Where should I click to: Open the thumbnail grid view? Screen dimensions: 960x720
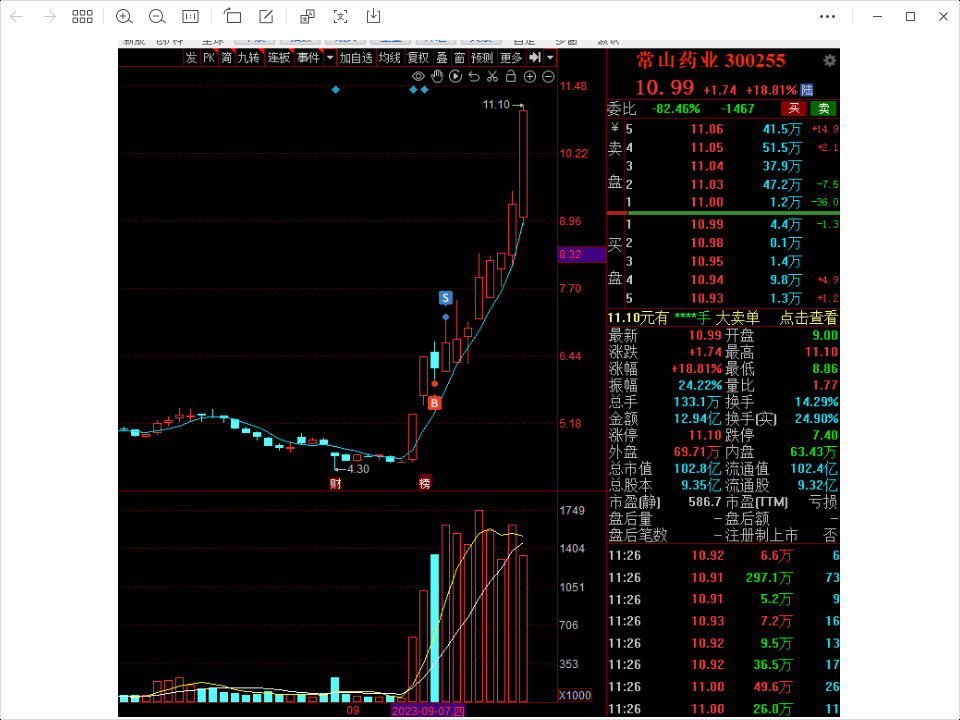pos(82,17)
